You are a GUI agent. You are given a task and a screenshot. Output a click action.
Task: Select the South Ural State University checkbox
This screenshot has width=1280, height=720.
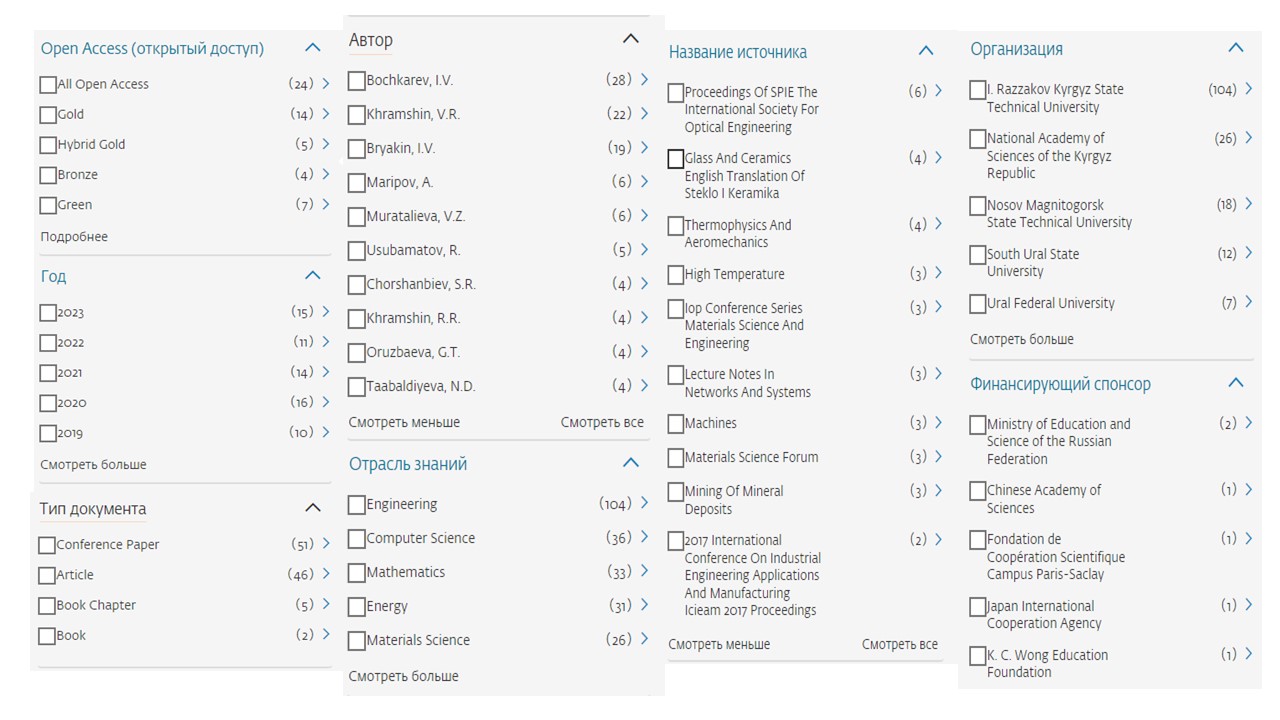(978, 255)
